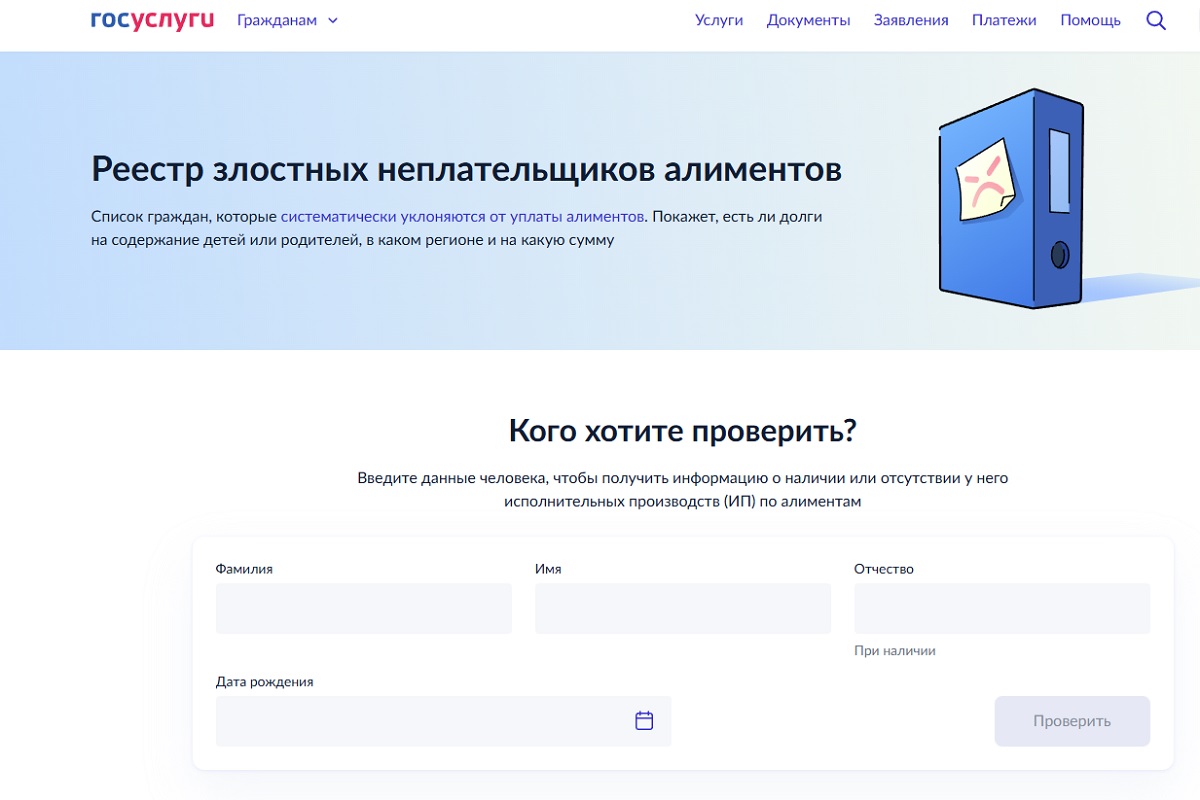The height and width of the screenshot is (800, 1200).
Task: Click the chevron next to Гражданам
Action: point(333,20)
